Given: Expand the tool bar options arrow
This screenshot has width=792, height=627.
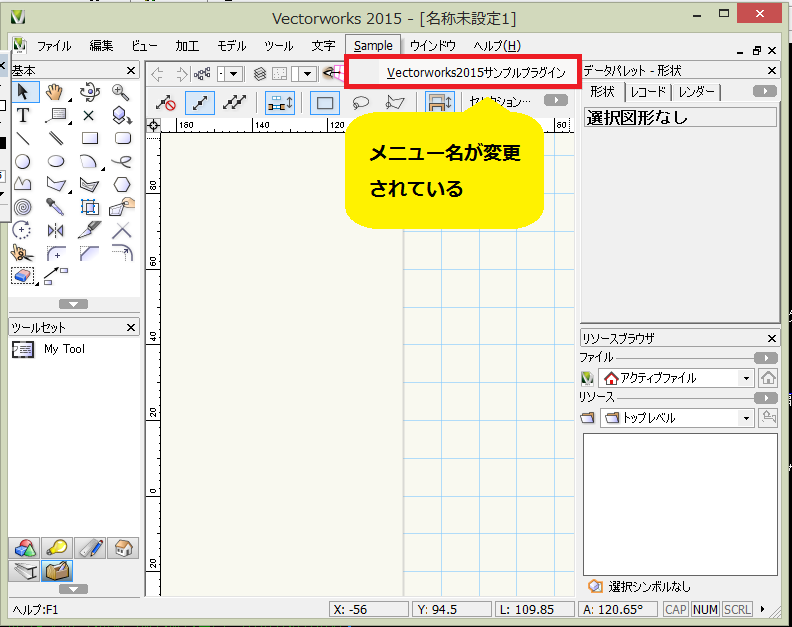Looking at the screenshot, I should coord(556,100).
